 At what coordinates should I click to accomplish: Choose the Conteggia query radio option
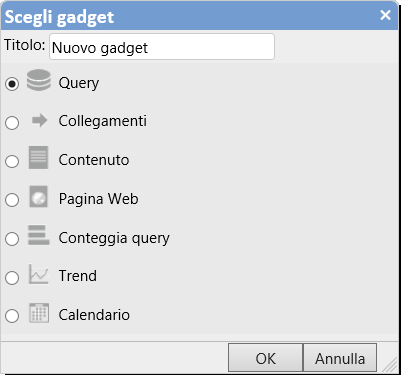pos(12,239)
